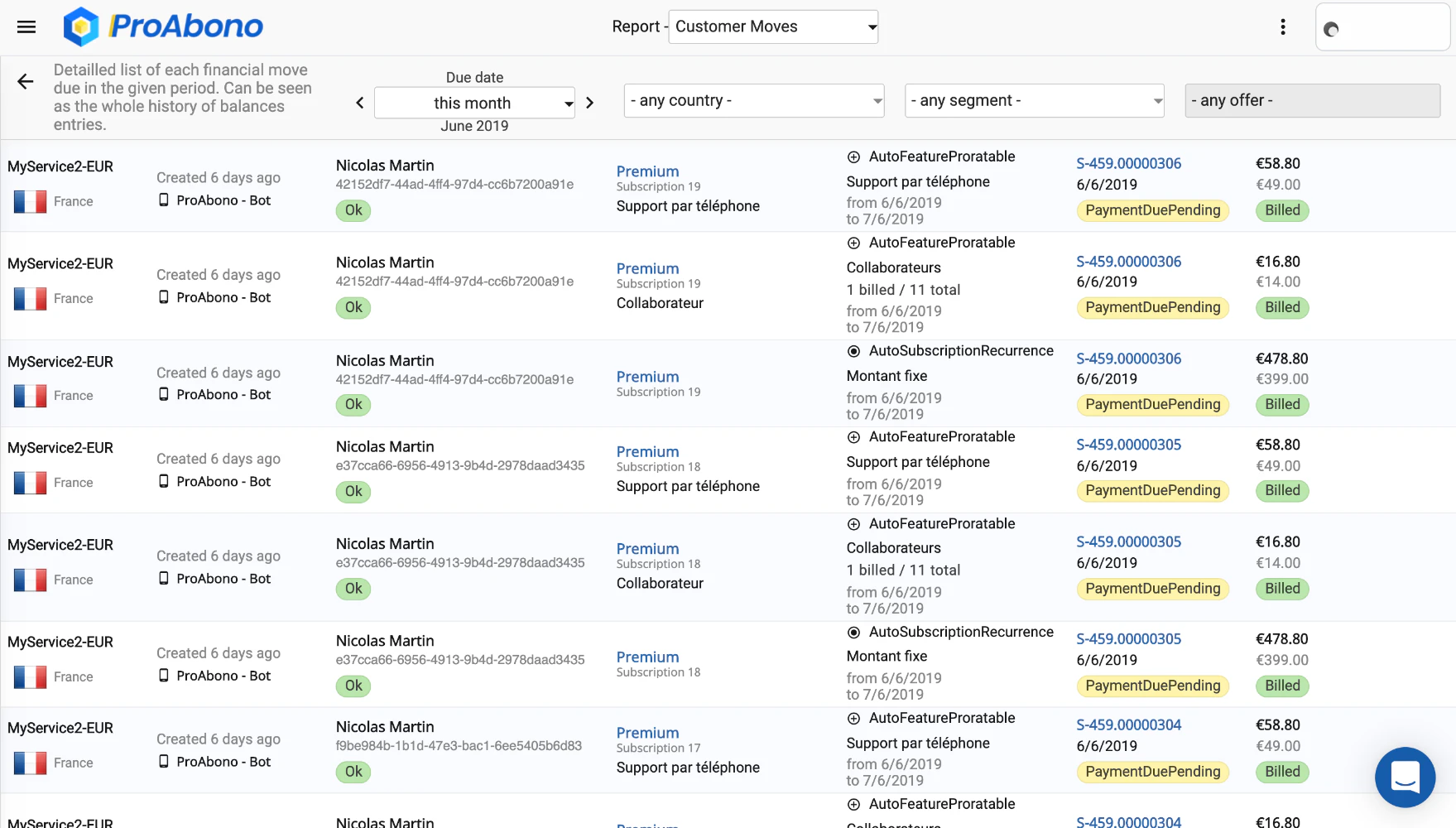The width and height of the screenshot is (1456, 828).
Task: Select customer ID 42152df7 in first row
Action: point(454,185)
